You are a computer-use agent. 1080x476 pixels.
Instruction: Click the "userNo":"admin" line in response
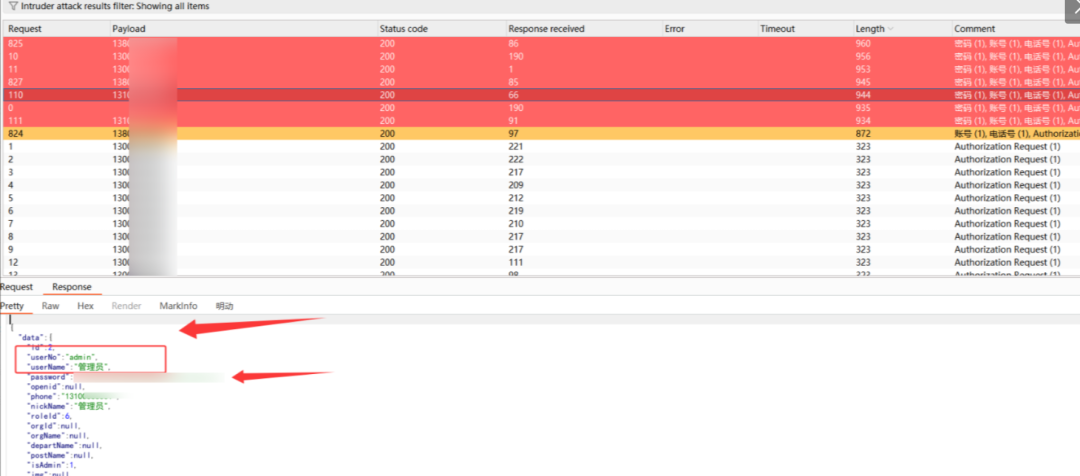pyautogui.click(x=63, y=357)
